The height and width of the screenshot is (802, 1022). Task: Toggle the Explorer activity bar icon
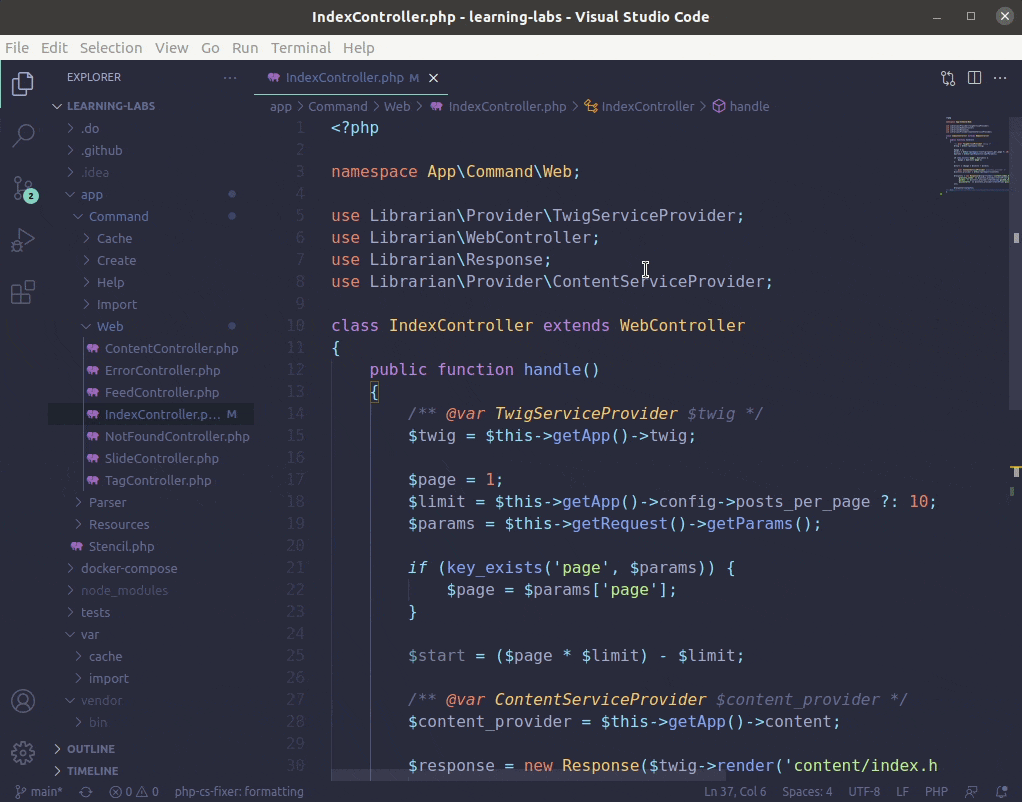(x=22, y=84)
